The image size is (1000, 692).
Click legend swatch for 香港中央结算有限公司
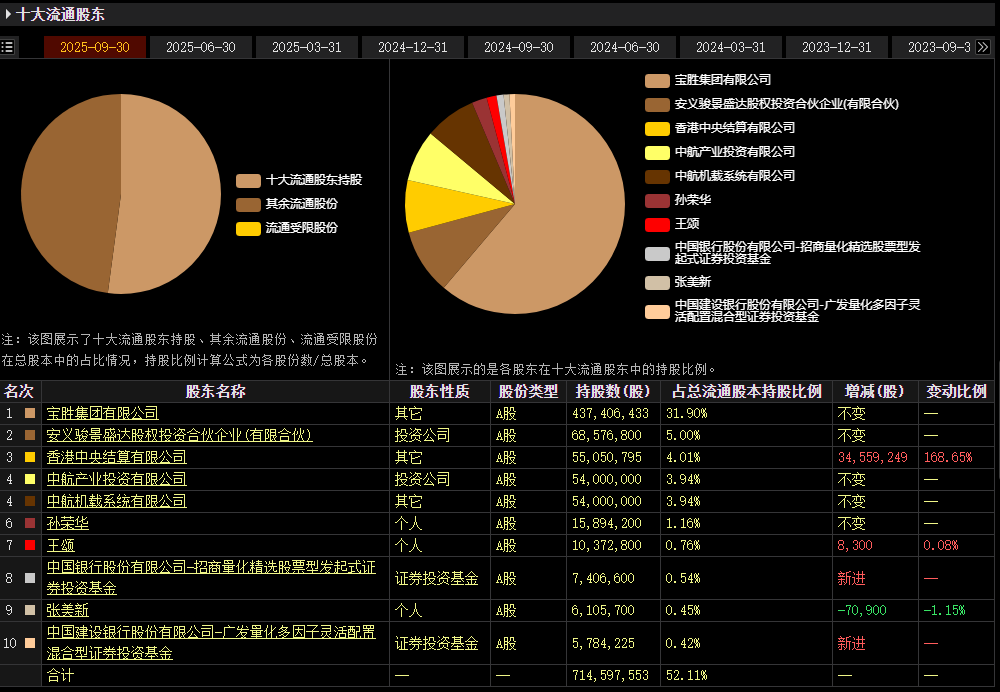[x=657, y=128]
